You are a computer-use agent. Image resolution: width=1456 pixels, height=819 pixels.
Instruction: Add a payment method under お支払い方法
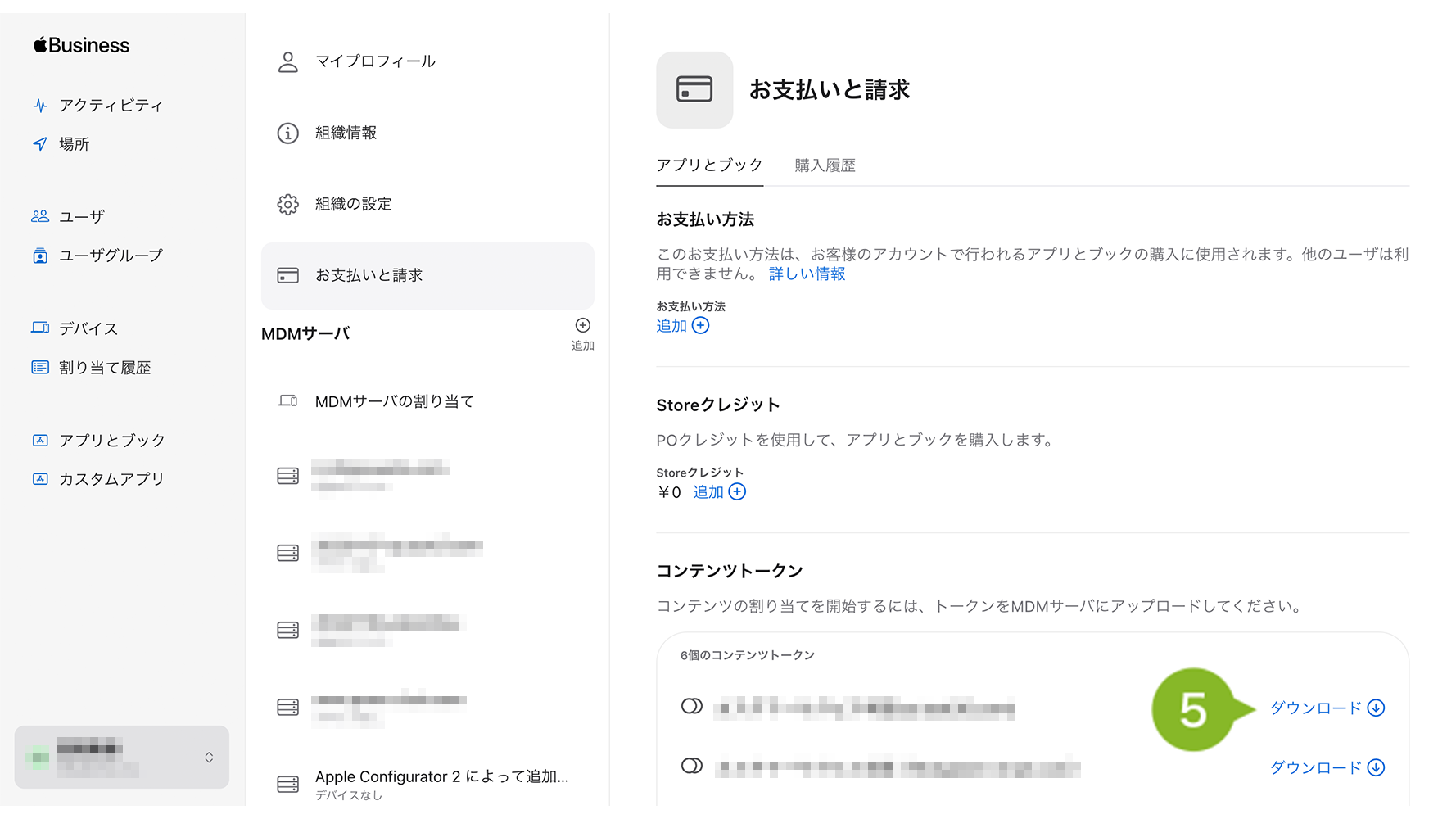(682, 326)
